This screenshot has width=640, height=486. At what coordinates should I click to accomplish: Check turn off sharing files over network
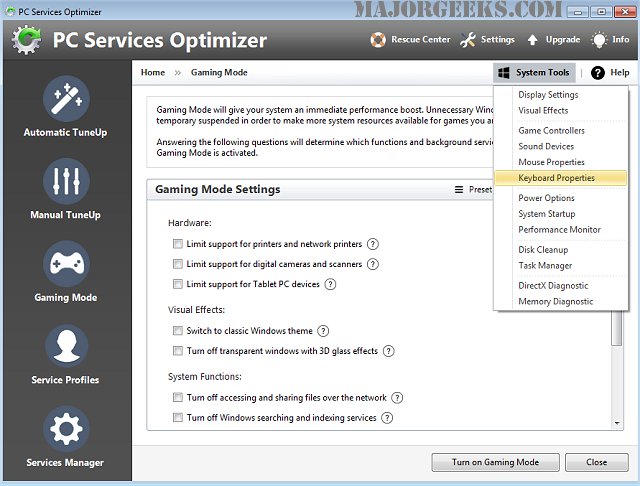pyautogui.click(x=178, y=397)
